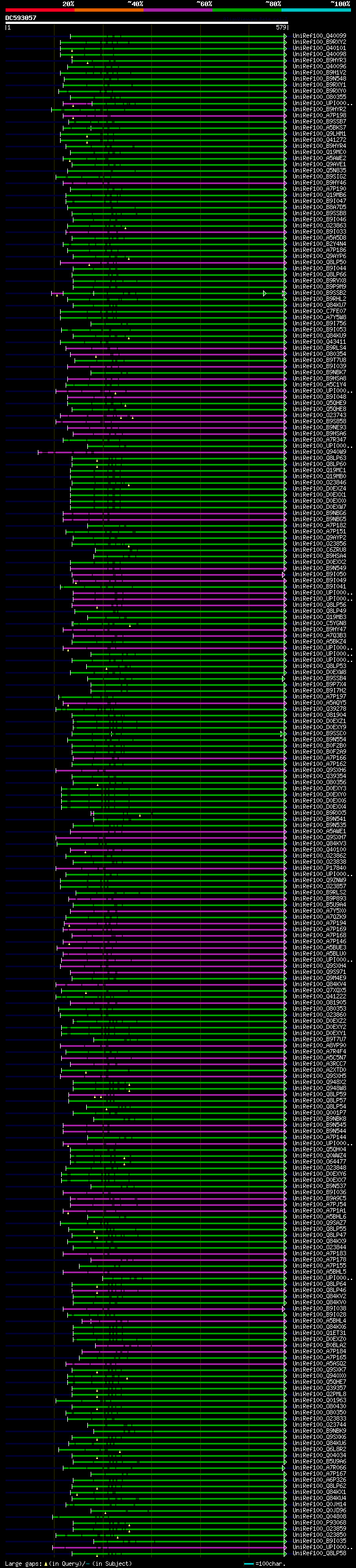
Task: Select the UniRef100_B9NBK9 label
Action: coord(319,1431)
